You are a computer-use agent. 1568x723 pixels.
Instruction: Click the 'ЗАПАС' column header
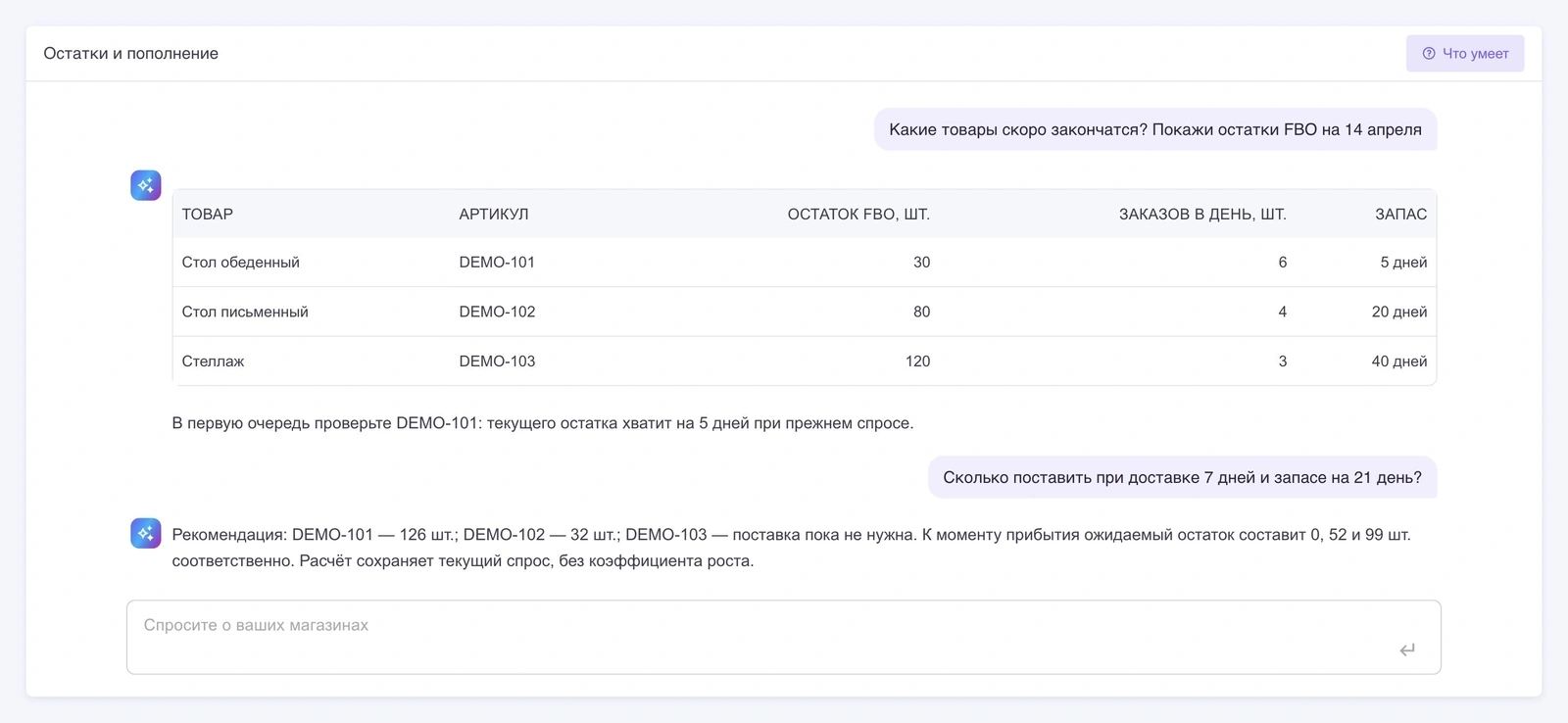pyautogui.click(x=1400, y=215)
